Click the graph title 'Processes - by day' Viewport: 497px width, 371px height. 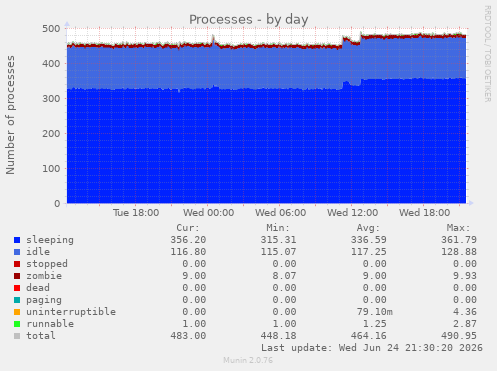click(249, 19)
